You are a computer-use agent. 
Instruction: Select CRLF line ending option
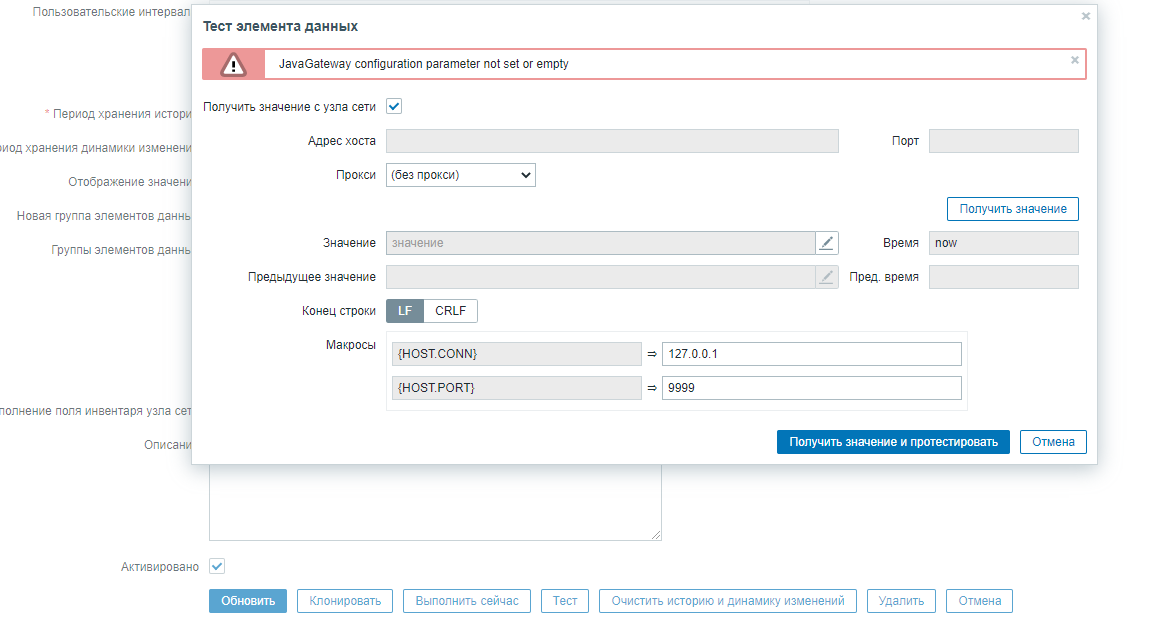451,311
